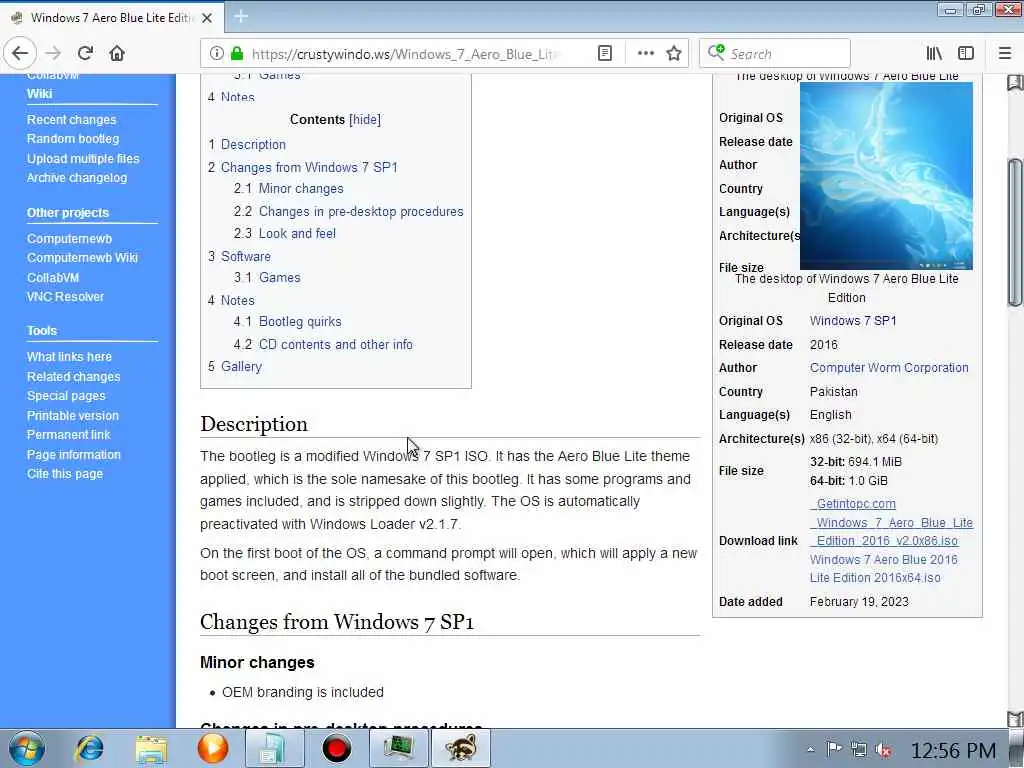Jump to 5 Gallery in contents
The image size is (1024, 768).
[x=234, y=367]
